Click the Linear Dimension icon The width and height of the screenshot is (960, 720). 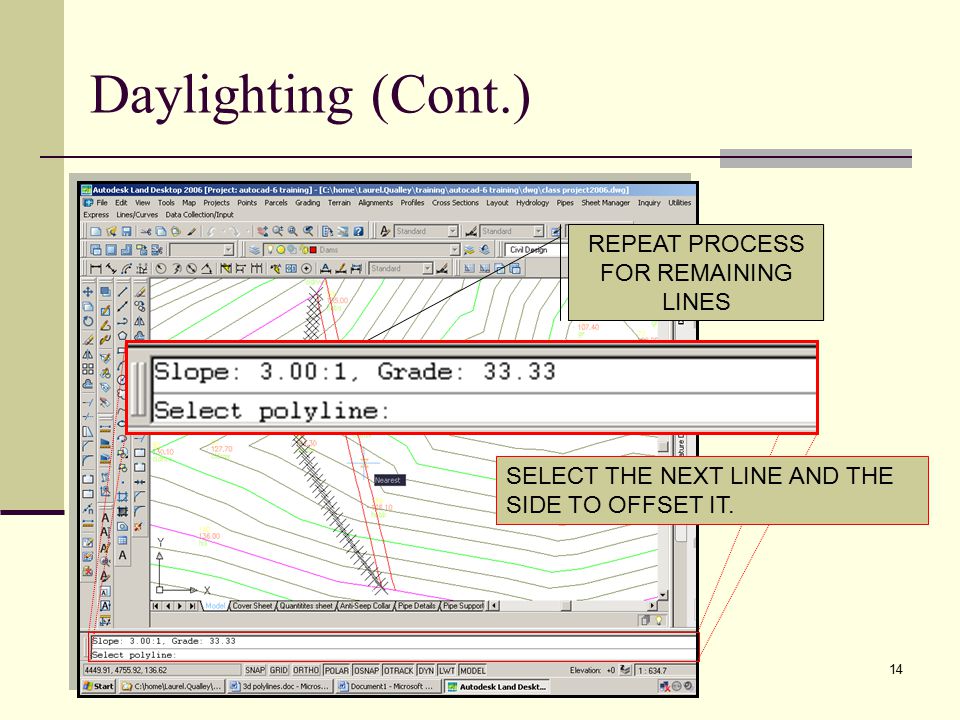[96, 268]
